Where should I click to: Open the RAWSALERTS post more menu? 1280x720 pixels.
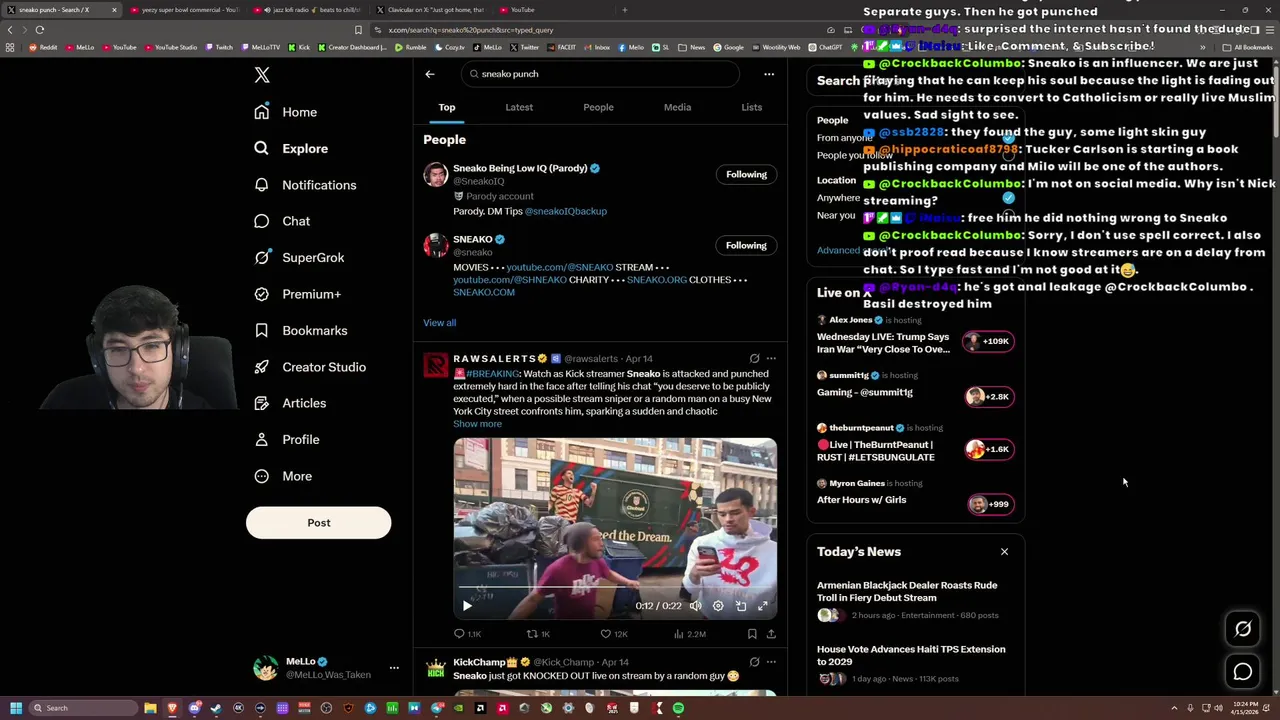click(x=770, y=358)
